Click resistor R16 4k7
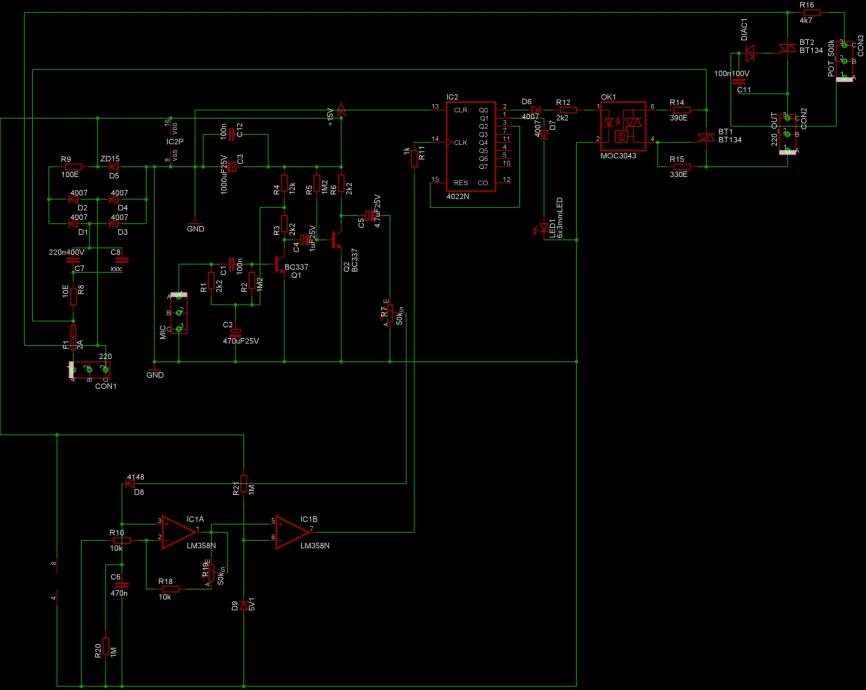 (x=812, y=12)
